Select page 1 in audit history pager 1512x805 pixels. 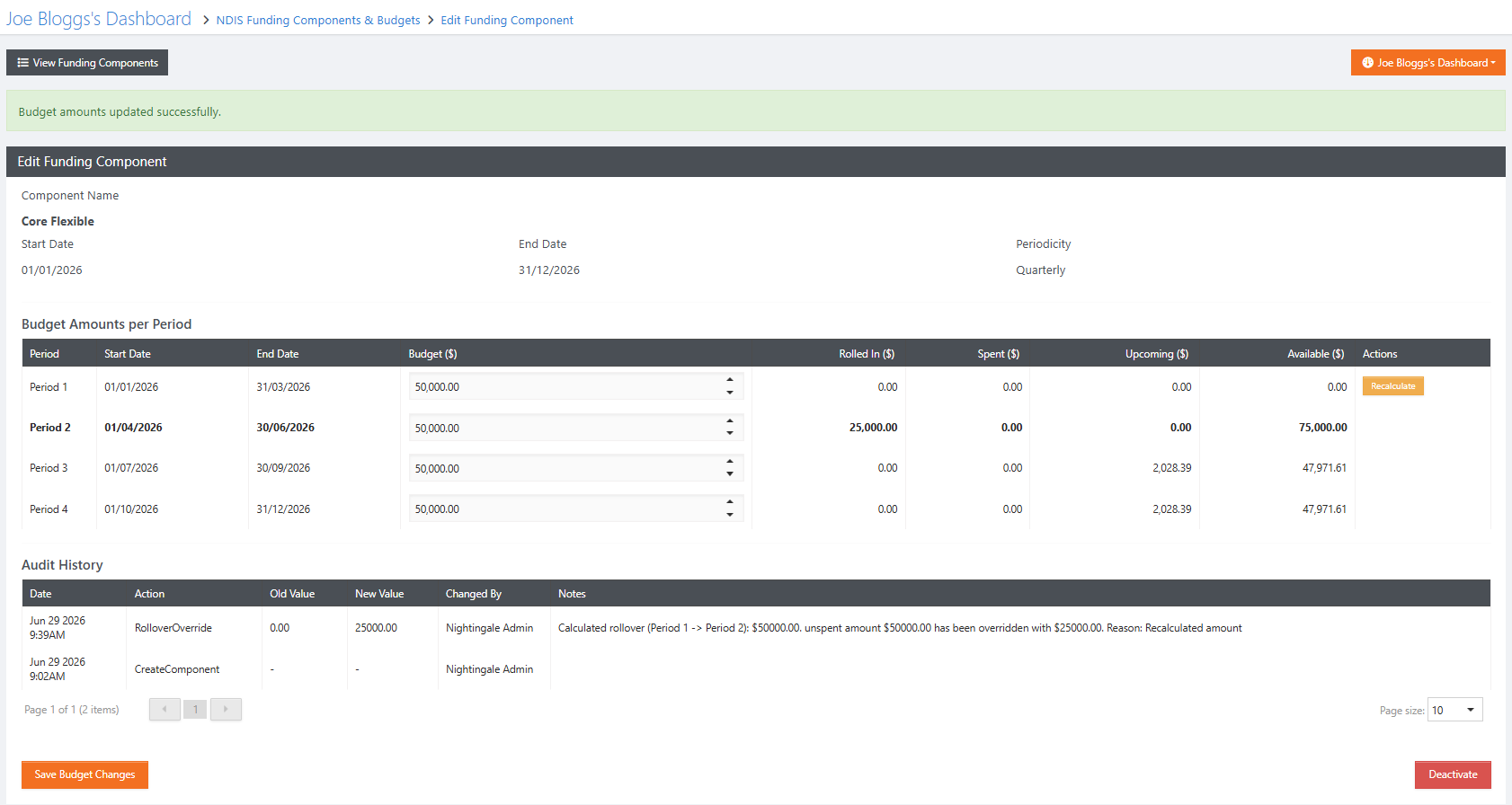(195, 710)
